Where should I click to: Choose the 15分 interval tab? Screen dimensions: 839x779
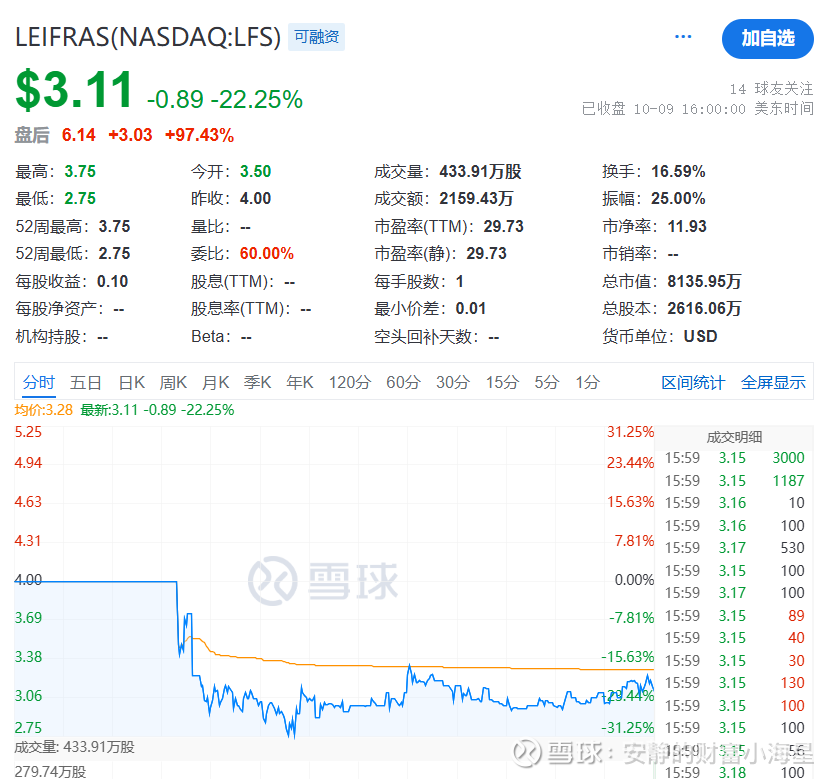point(502,383)
